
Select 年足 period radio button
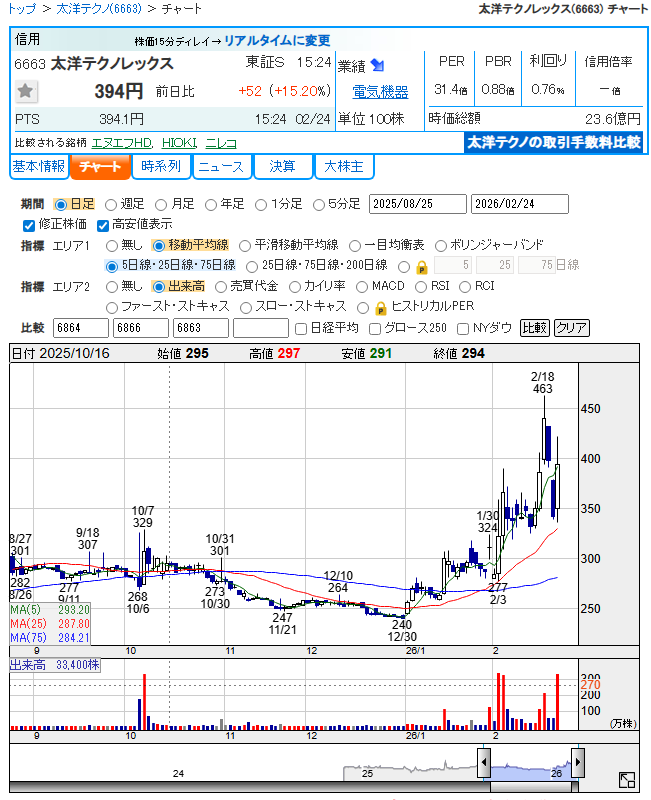(x=211, y=205)
